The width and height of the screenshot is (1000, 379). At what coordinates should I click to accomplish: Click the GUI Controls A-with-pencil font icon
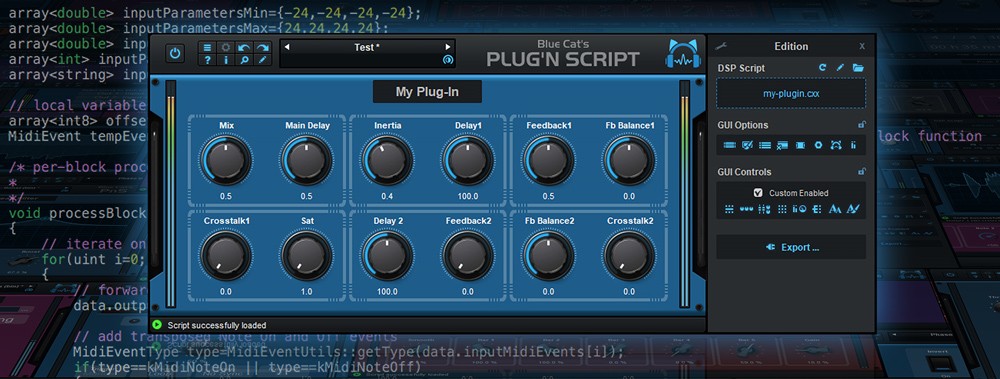click(x=853, y=209)
